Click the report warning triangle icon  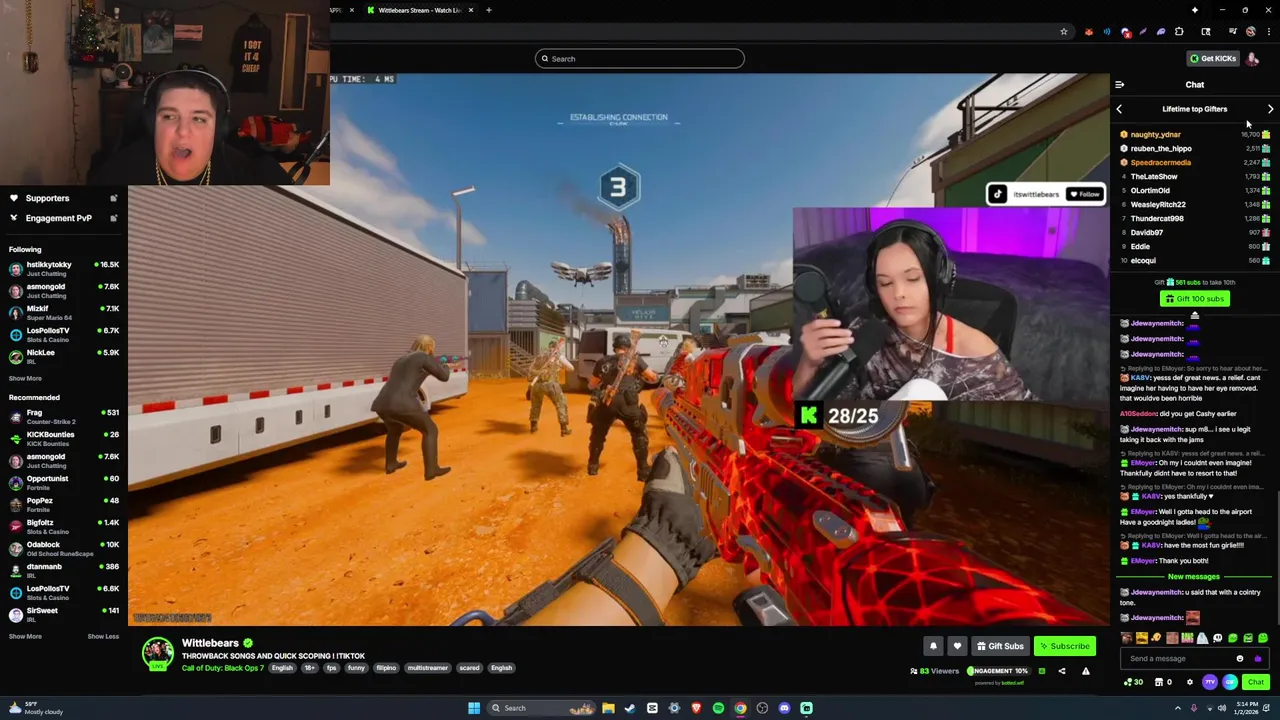[1086, 671]
